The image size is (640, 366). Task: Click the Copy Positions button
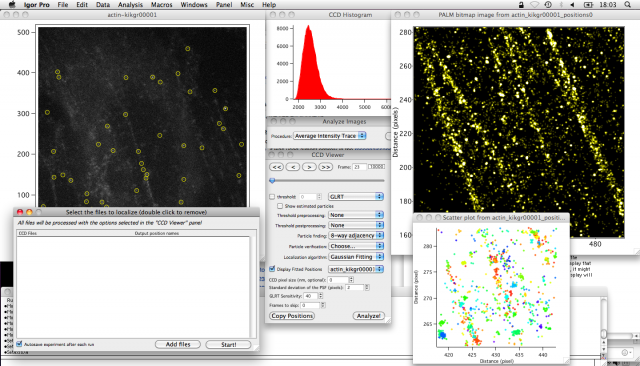coord(292,316)
